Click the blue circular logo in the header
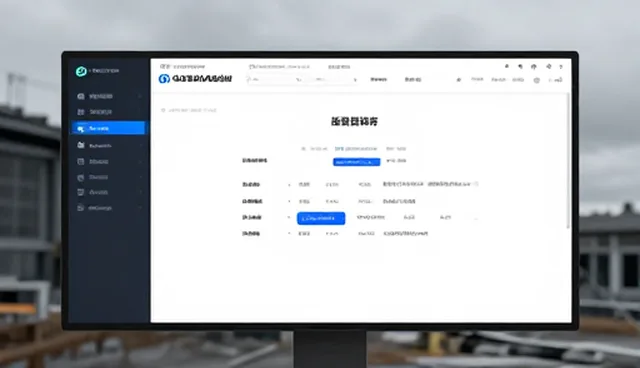This screenshot has width=640, height=368. click(164, 79)
